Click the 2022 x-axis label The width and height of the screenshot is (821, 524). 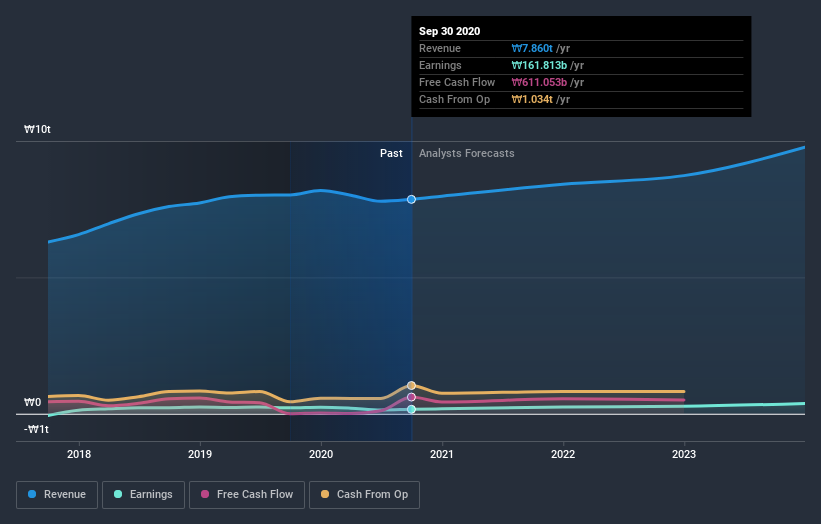tap(563, 454)
